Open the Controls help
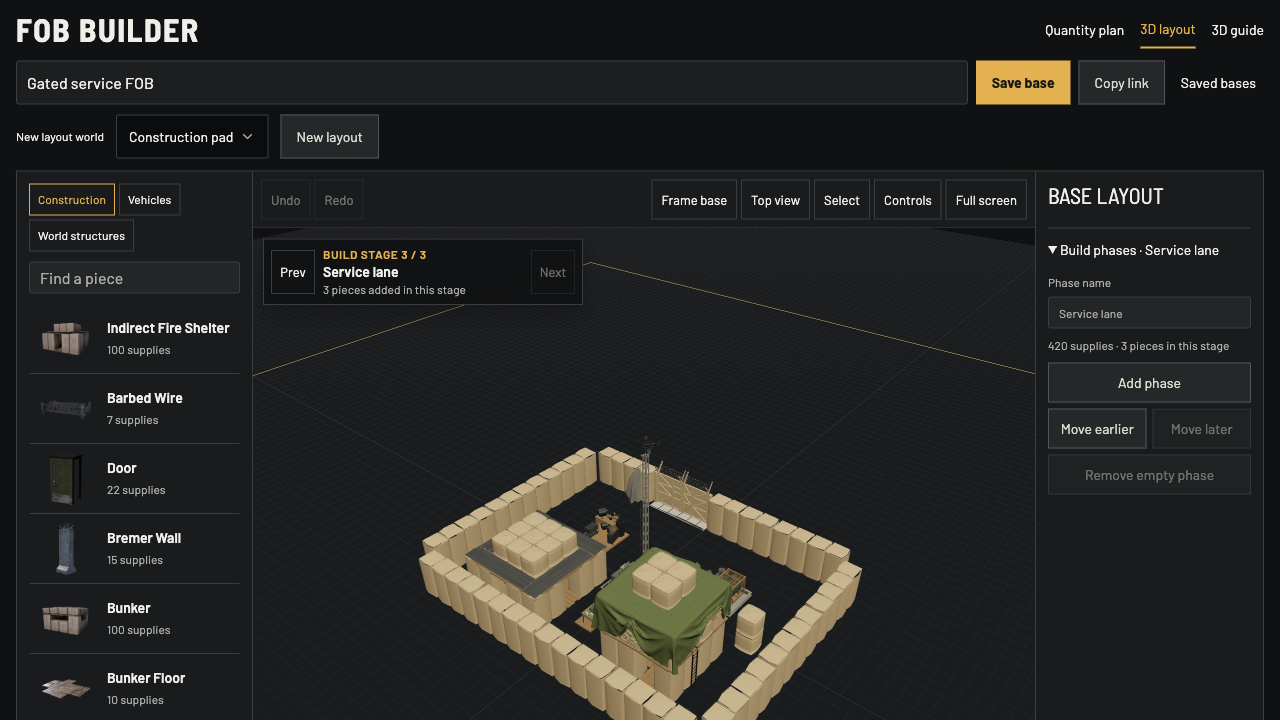The image size is (1280, 720). click(908, 200)
